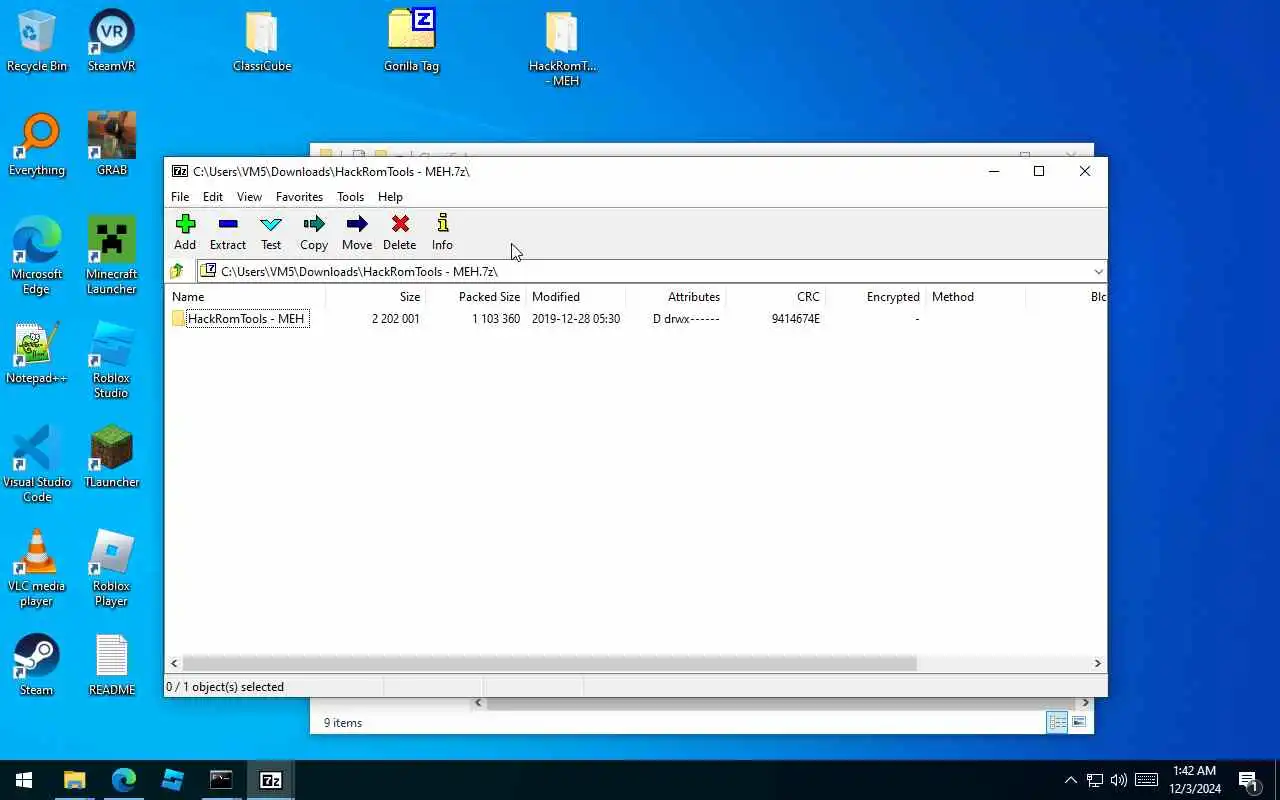Click the archive path address field
The width and height of the screenshot is (1280, 800).
(644, 272)
